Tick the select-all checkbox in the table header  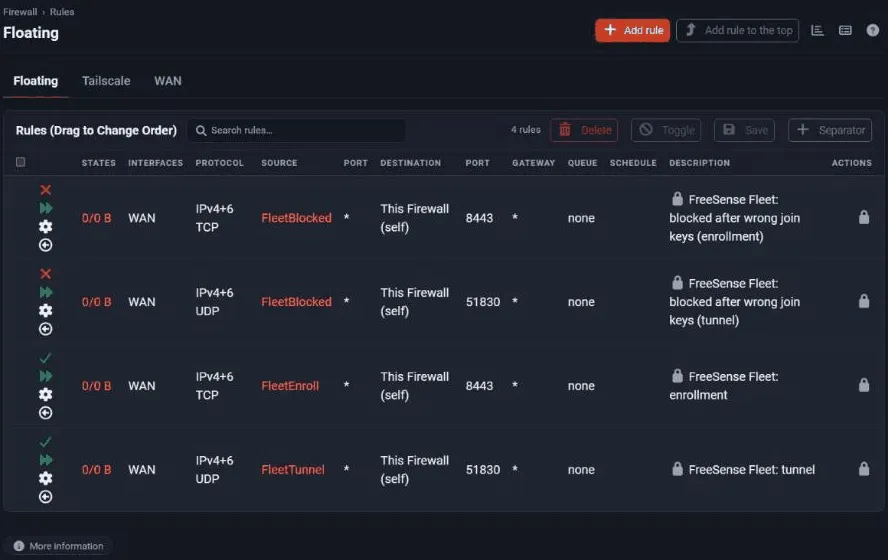point(20,163)
